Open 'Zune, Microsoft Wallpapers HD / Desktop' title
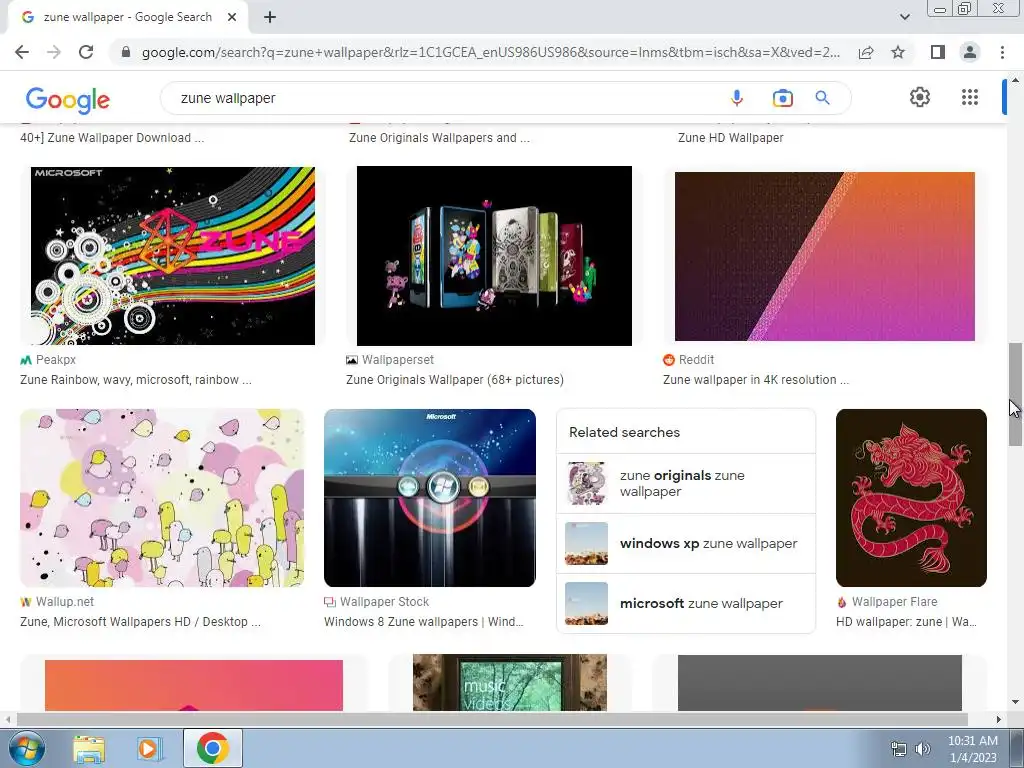This screenshot has width=1024, height=768. pos(140,622)
